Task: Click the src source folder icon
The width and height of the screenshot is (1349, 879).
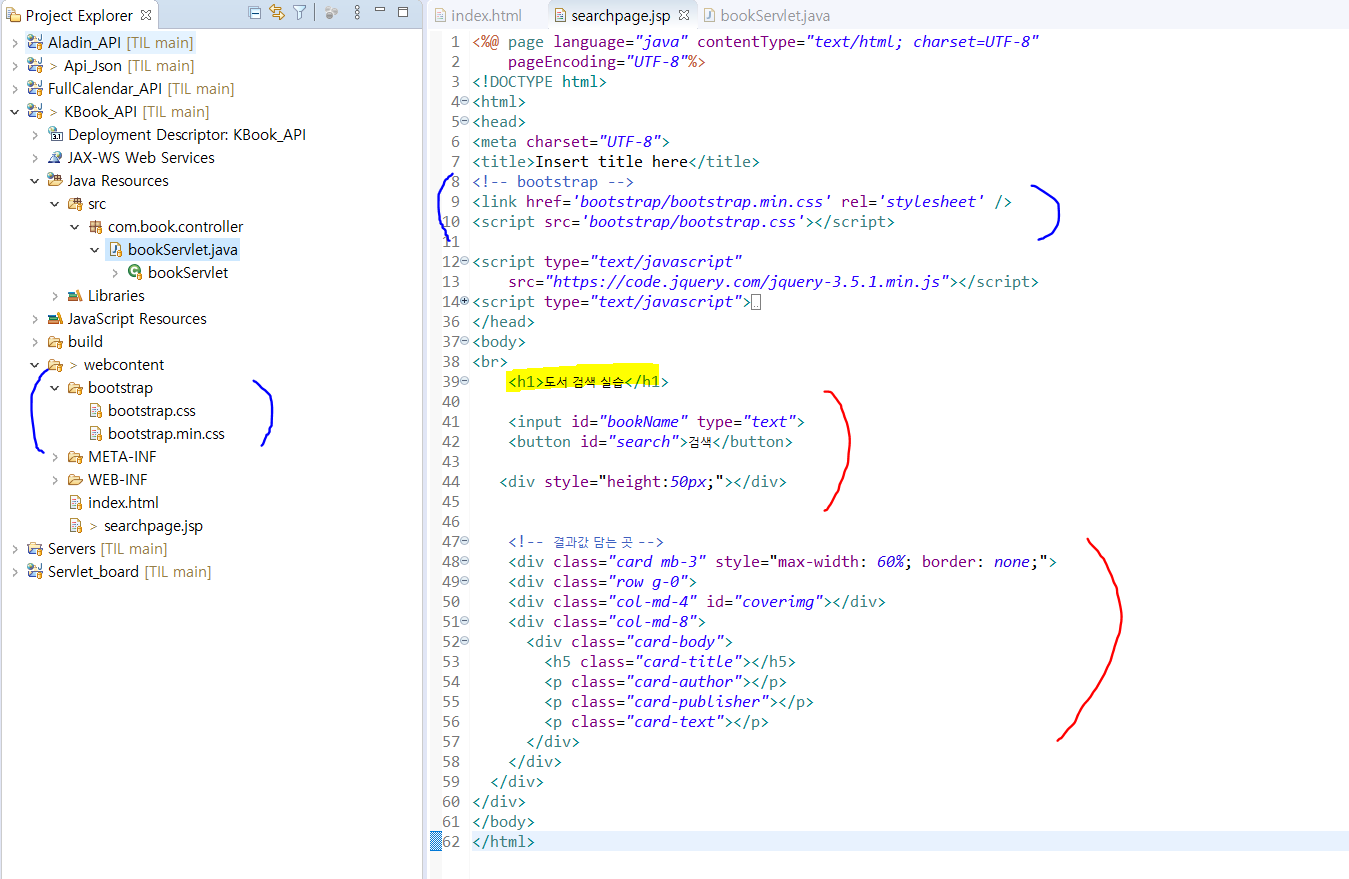Action: [75, 204]
